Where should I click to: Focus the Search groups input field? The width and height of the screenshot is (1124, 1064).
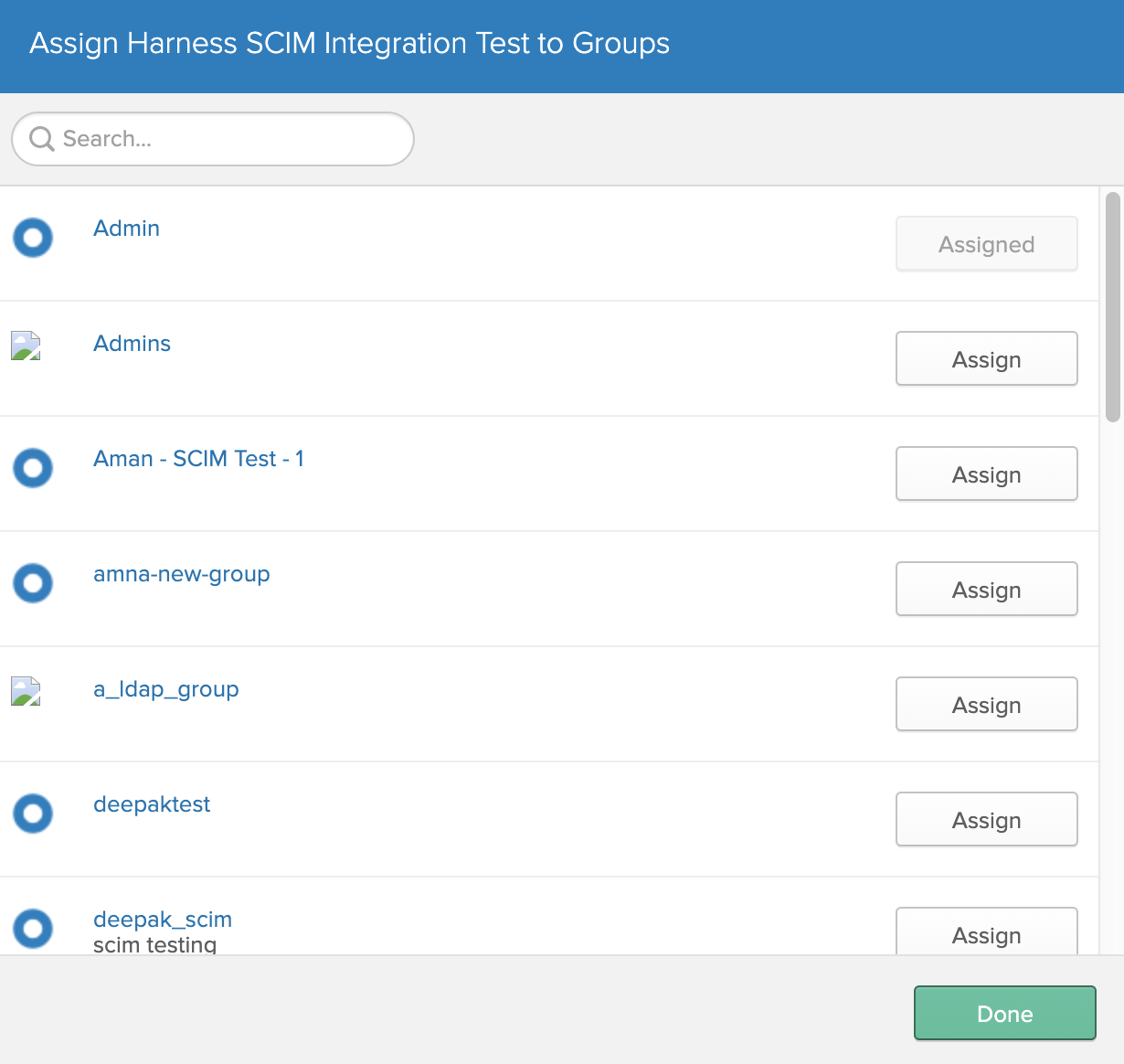213,139
